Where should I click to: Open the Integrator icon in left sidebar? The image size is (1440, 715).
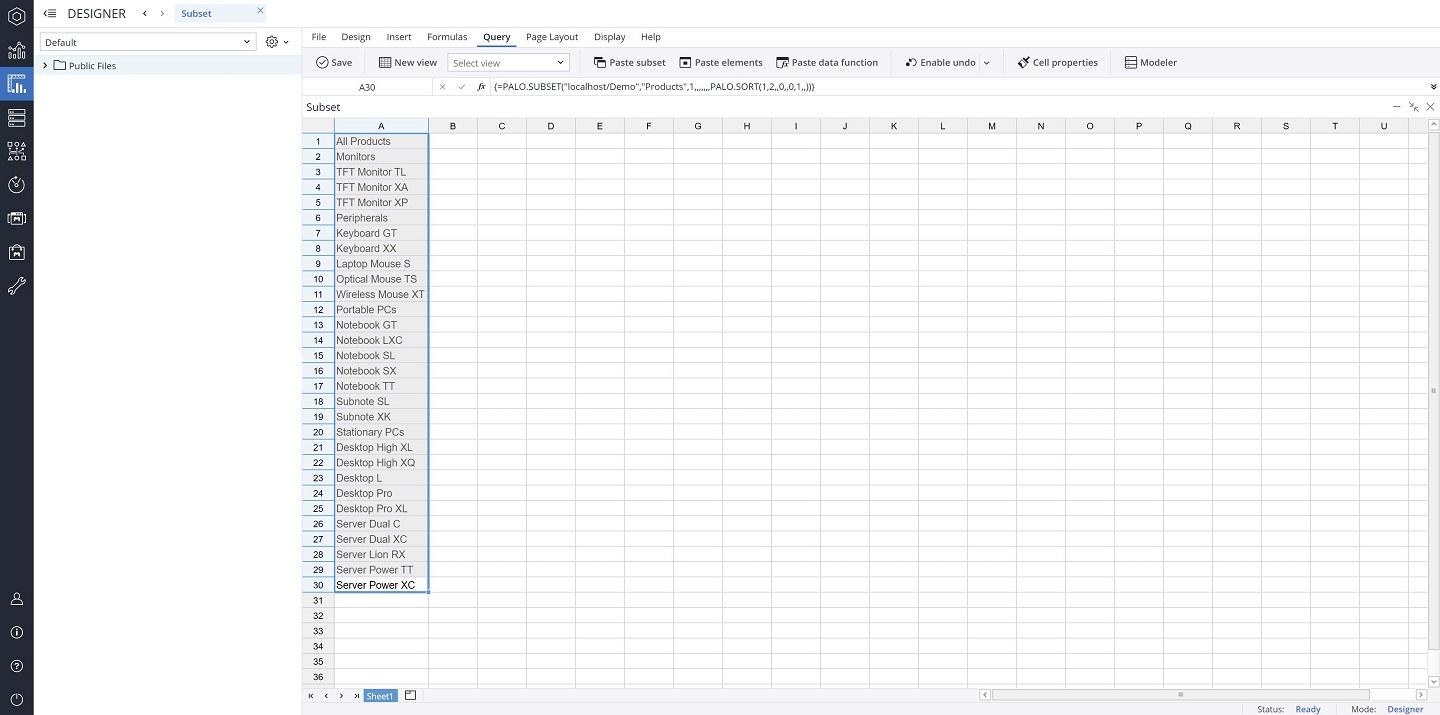pyautogui.click(x=16, y=152)
